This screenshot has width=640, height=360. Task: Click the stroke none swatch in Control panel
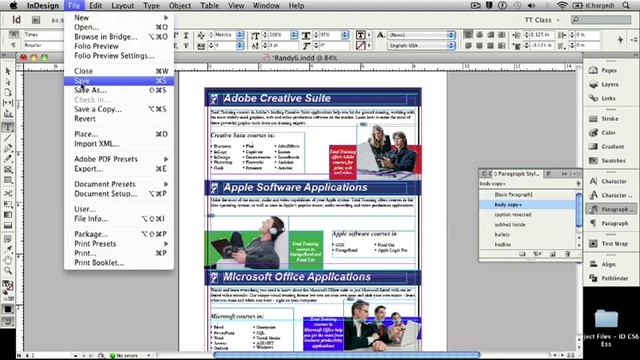click(360, 45)
